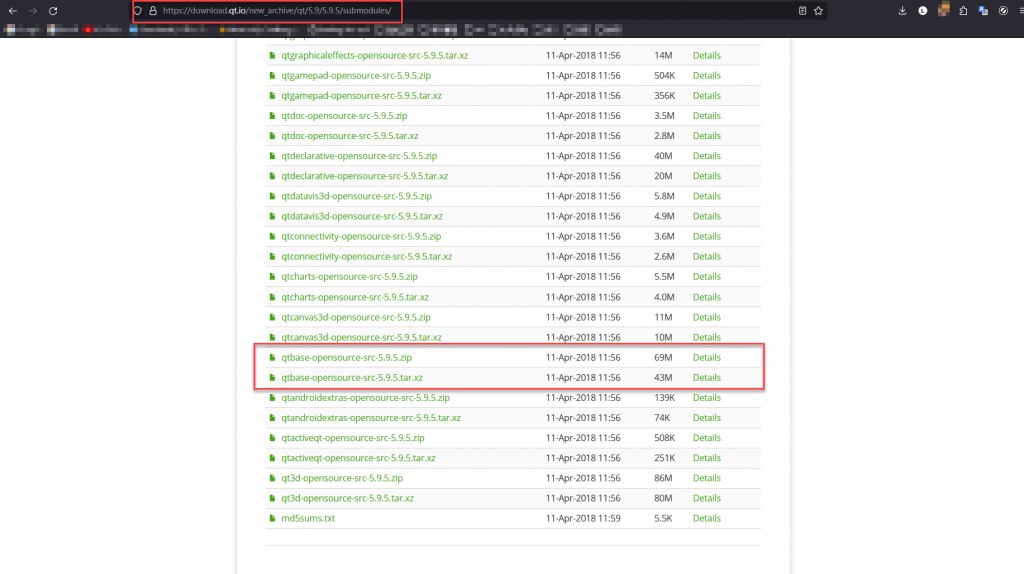This screenshot has width=1024, height=574.
Task: Open the extensions puzzle icon
Action: (x=963, y=11)
